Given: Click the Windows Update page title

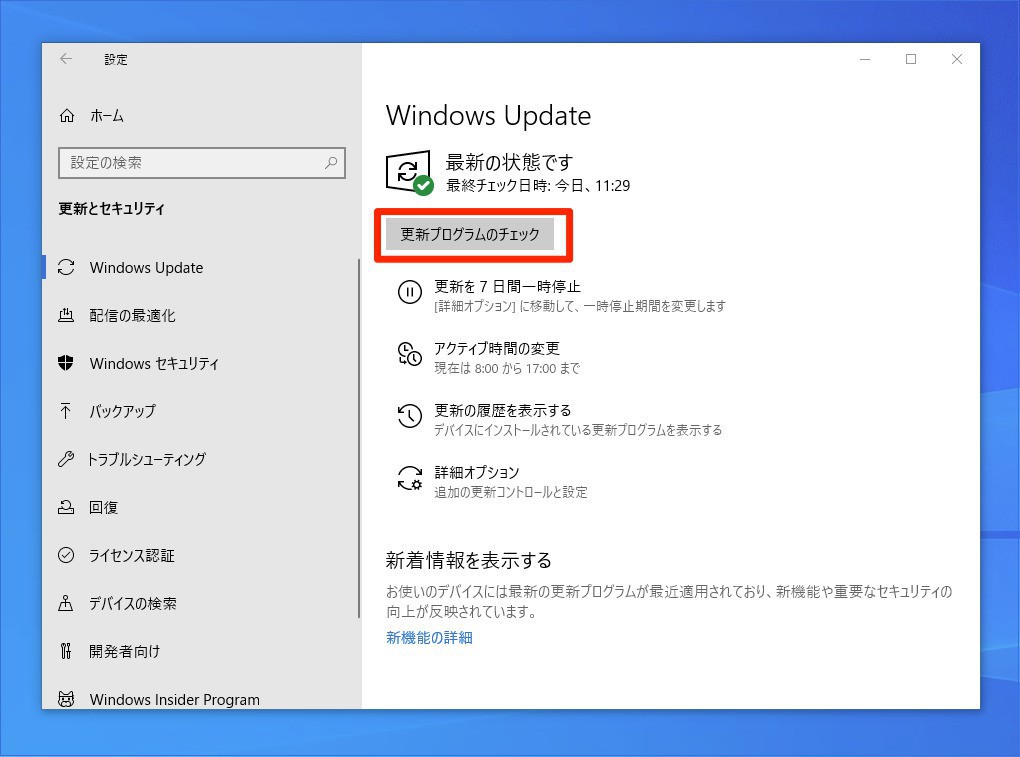Looking at the screenshot, I should tap(489, 116).
